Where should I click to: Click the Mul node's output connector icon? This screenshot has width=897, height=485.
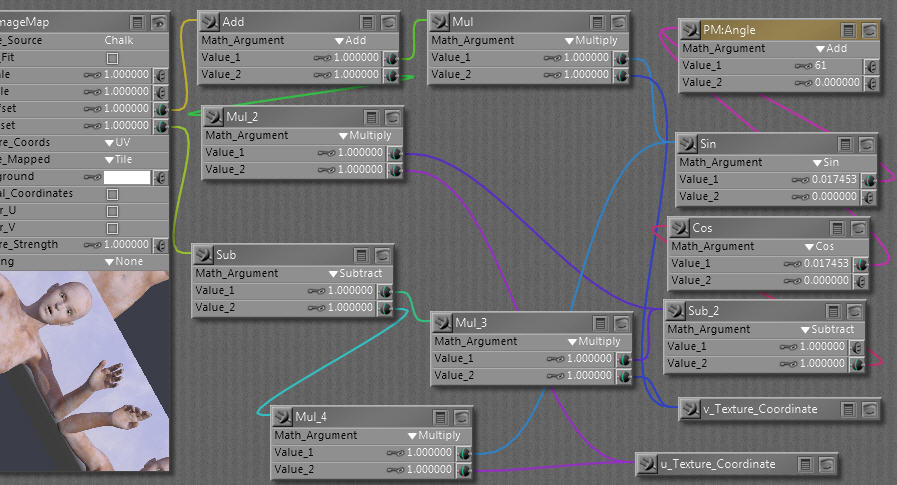tap(439, 22)
